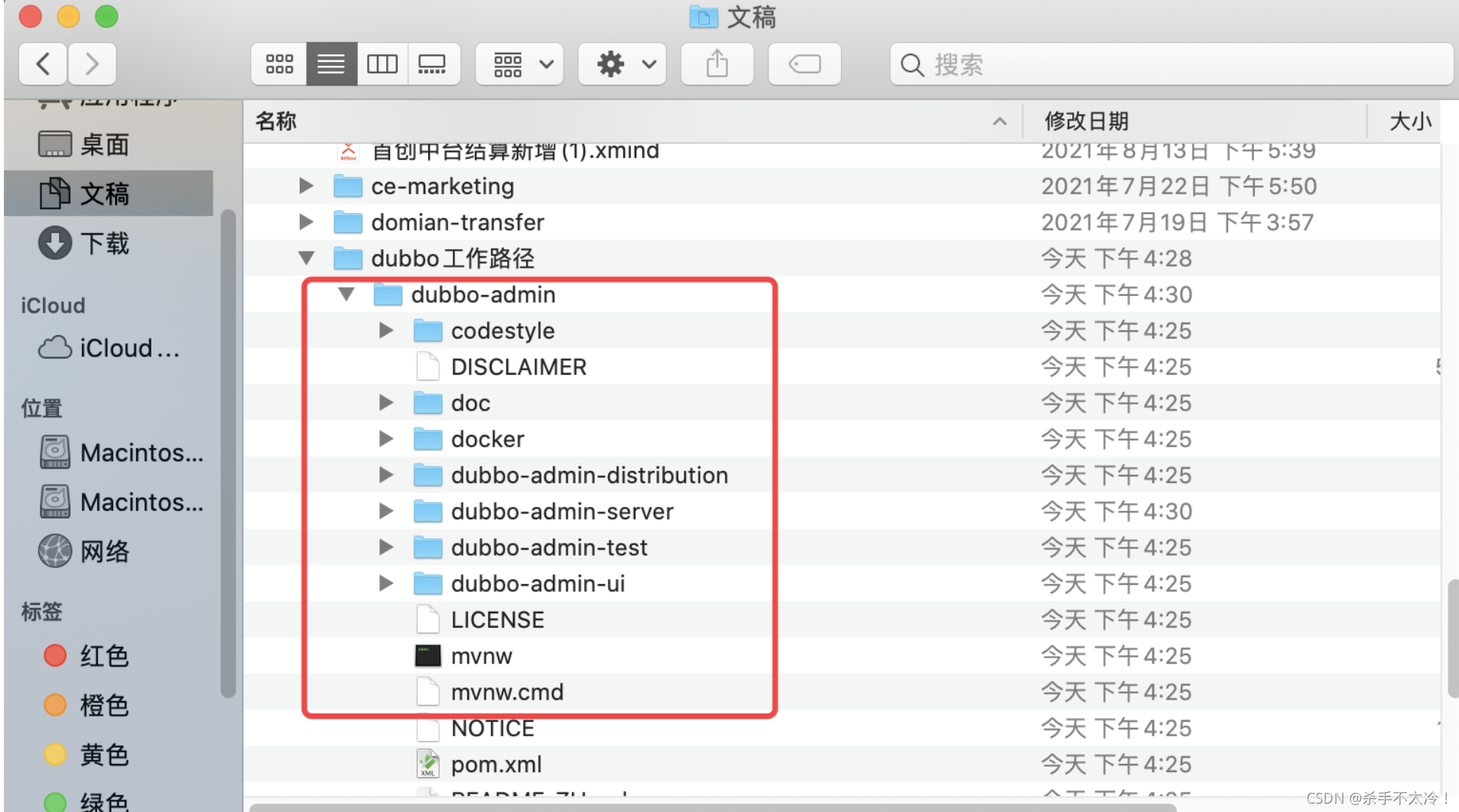
Task: Collapse the dubbo-admin folder
Action: (346, 294)
